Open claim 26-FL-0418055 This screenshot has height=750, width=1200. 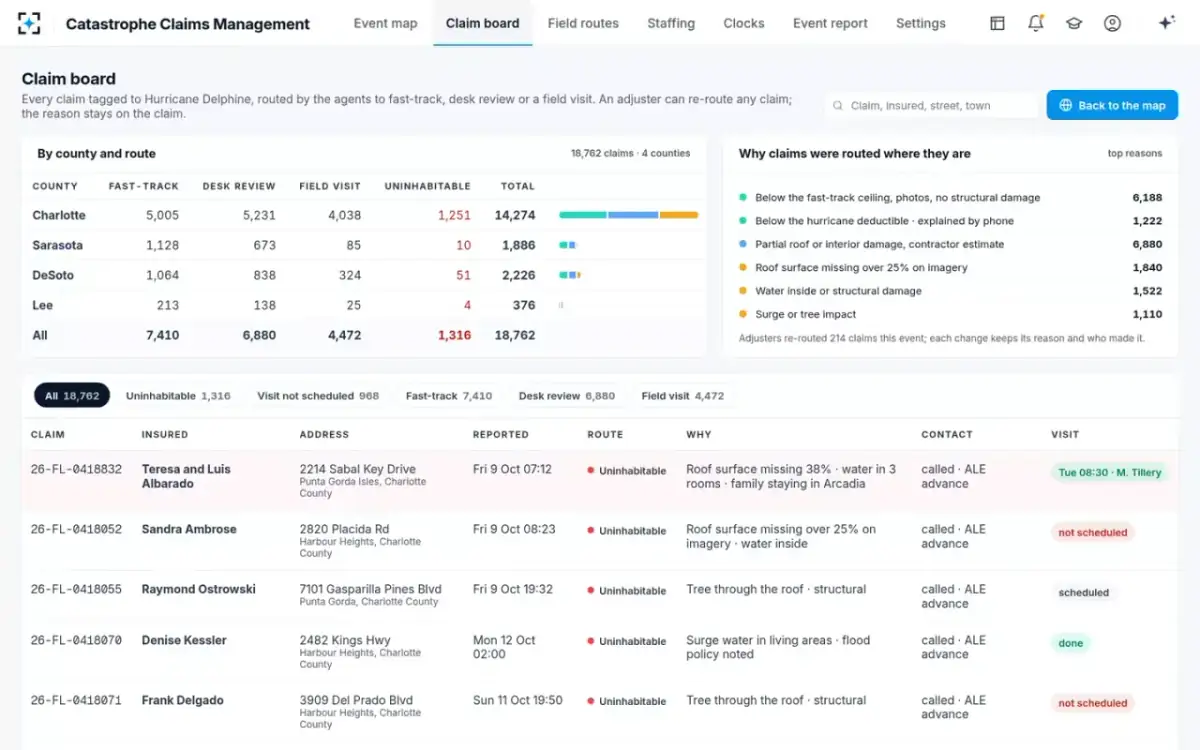(x=76, y=589)
